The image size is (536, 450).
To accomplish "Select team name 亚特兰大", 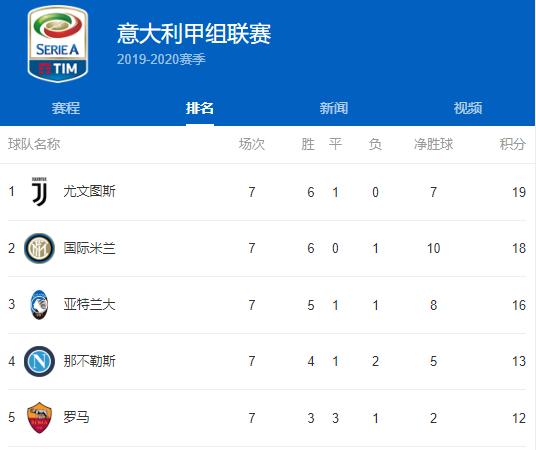I will (x=90, y=305).
